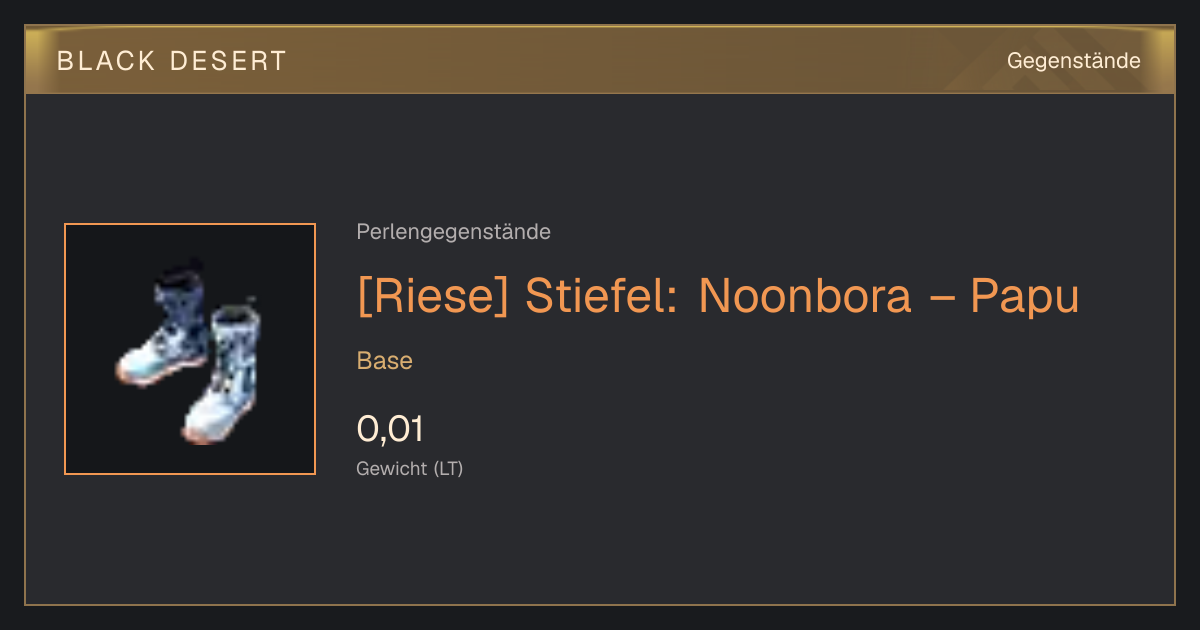The image size is (1200, 630).
Task: Click the empty dark card area below weight
Action: (600, 545)
